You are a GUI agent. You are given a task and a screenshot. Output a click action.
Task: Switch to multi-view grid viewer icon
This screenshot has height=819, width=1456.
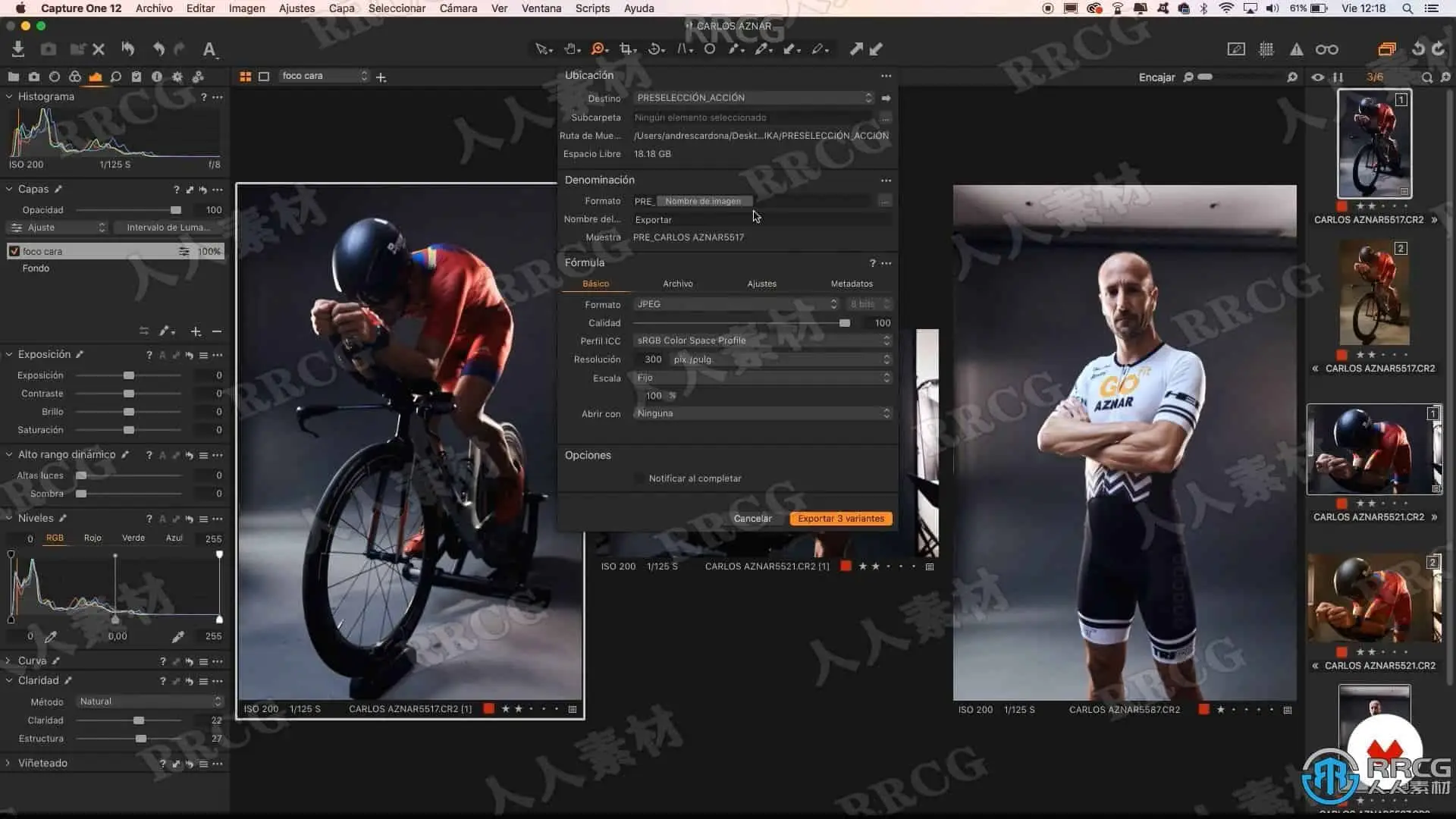(245, 77)
